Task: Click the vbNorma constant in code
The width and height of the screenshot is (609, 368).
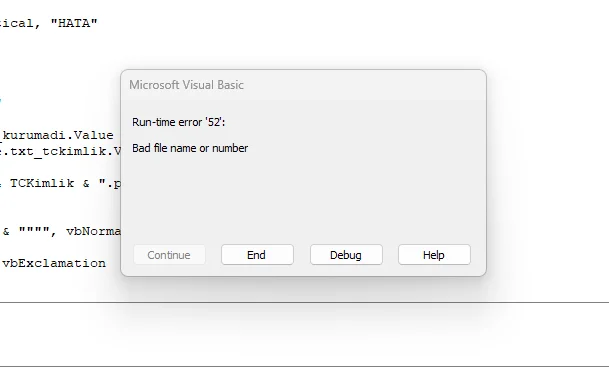Action: (94, 232)
